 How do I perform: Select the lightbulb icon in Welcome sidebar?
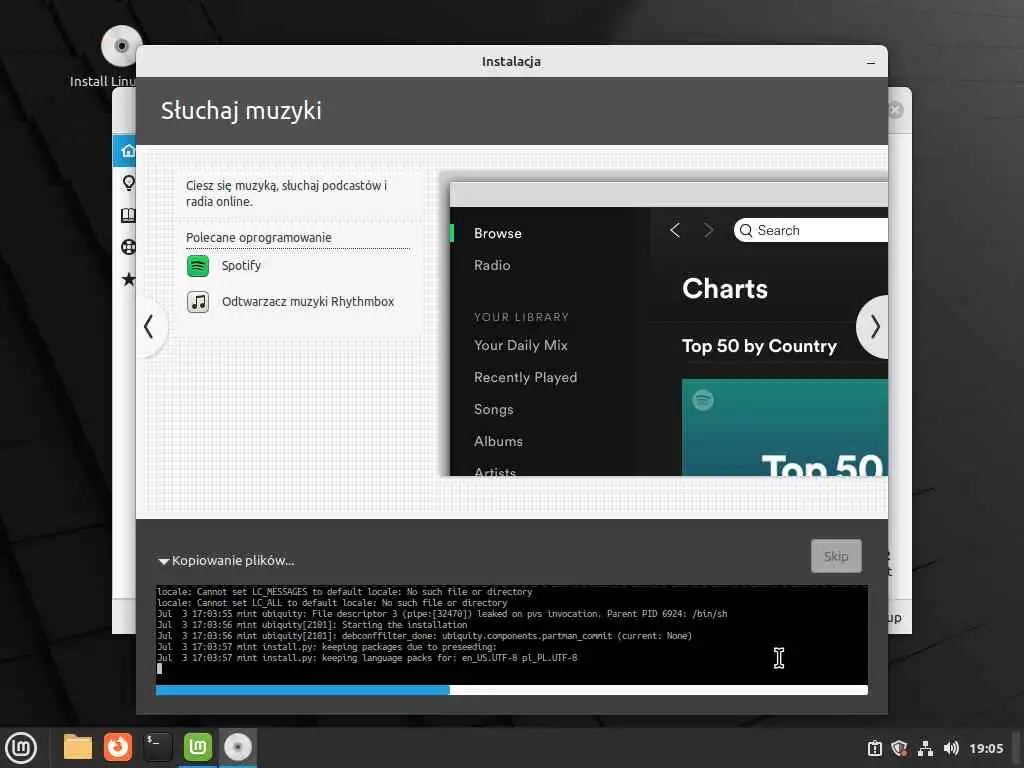click(x=128, y=183)
